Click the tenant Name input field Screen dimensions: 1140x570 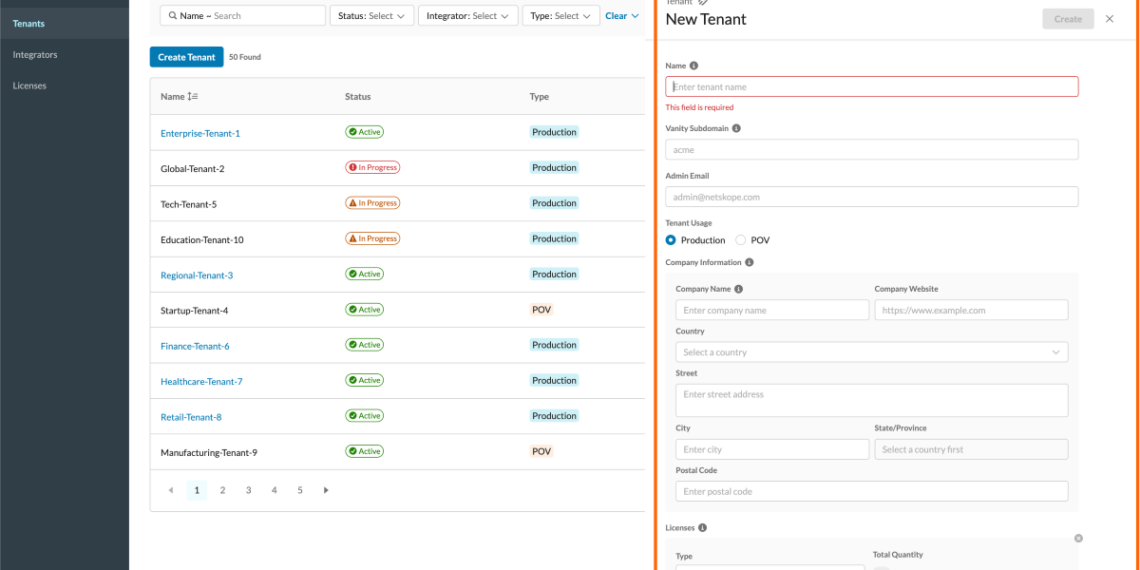point(872,87)
